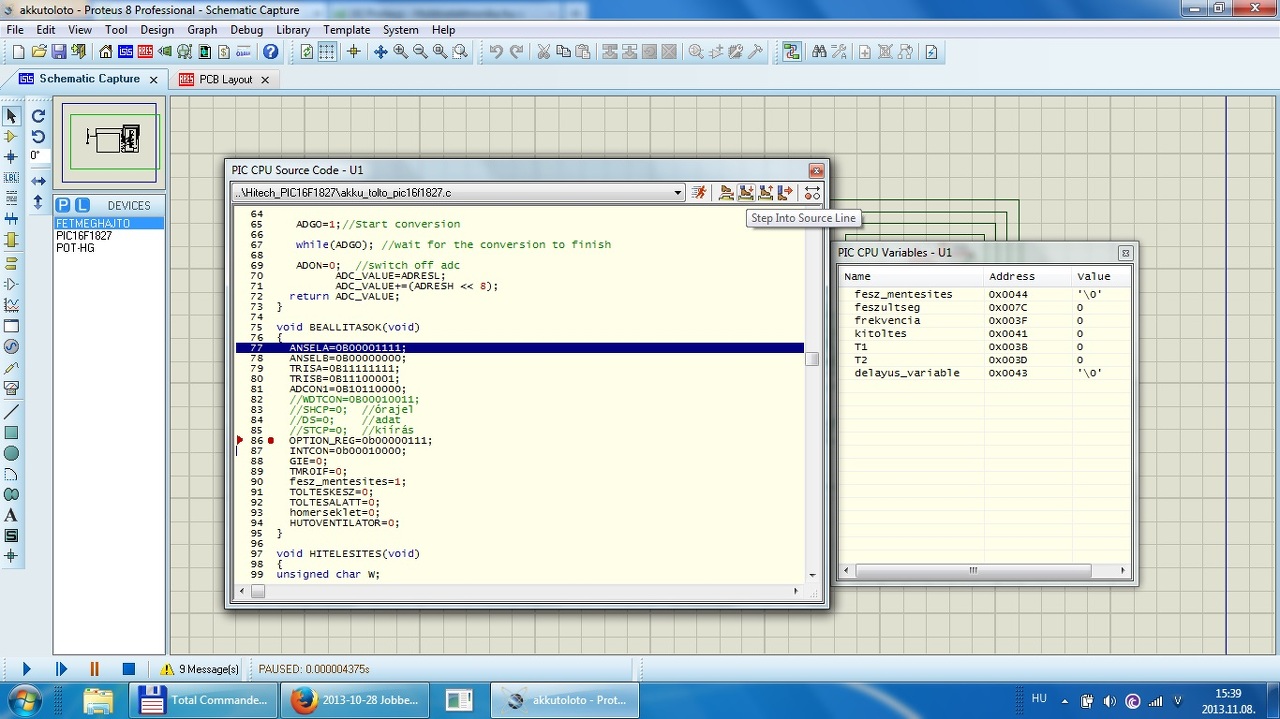Click the Toggle Breakpoint icon in debugger
The image size is (1280, 719).
coord(812,193)
